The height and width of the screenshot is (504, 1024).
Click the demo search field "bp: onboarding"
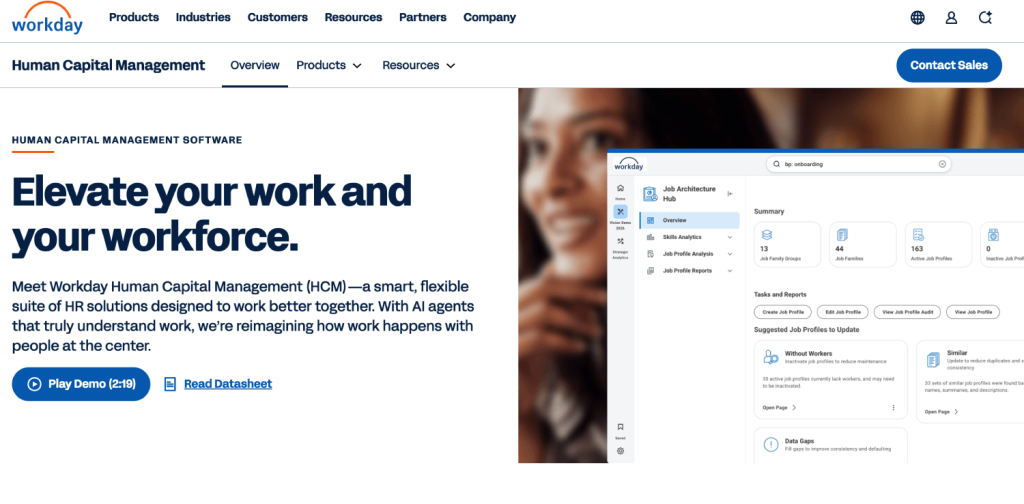859,164
